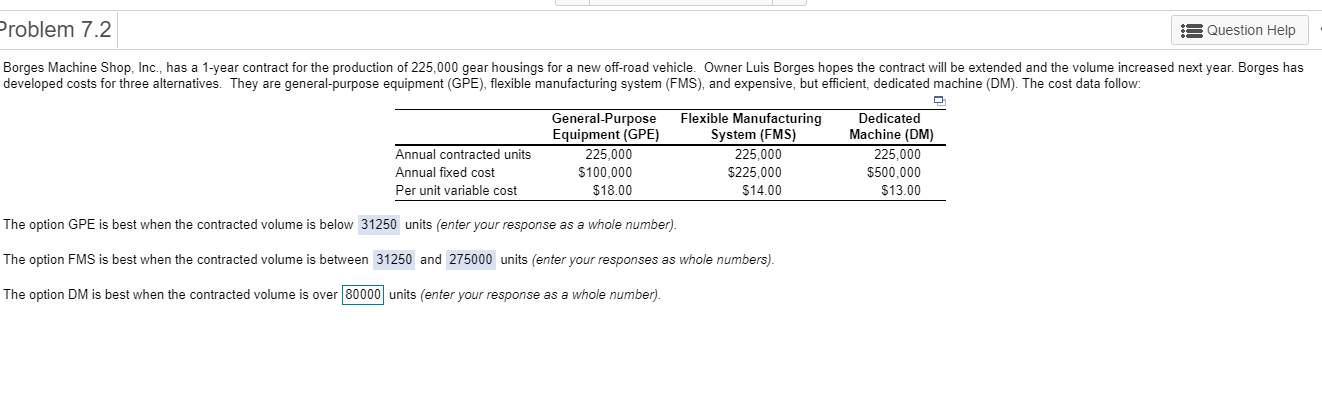Click the Annual contracted units row label
The image size is (1322, 404).
[464, 154]
